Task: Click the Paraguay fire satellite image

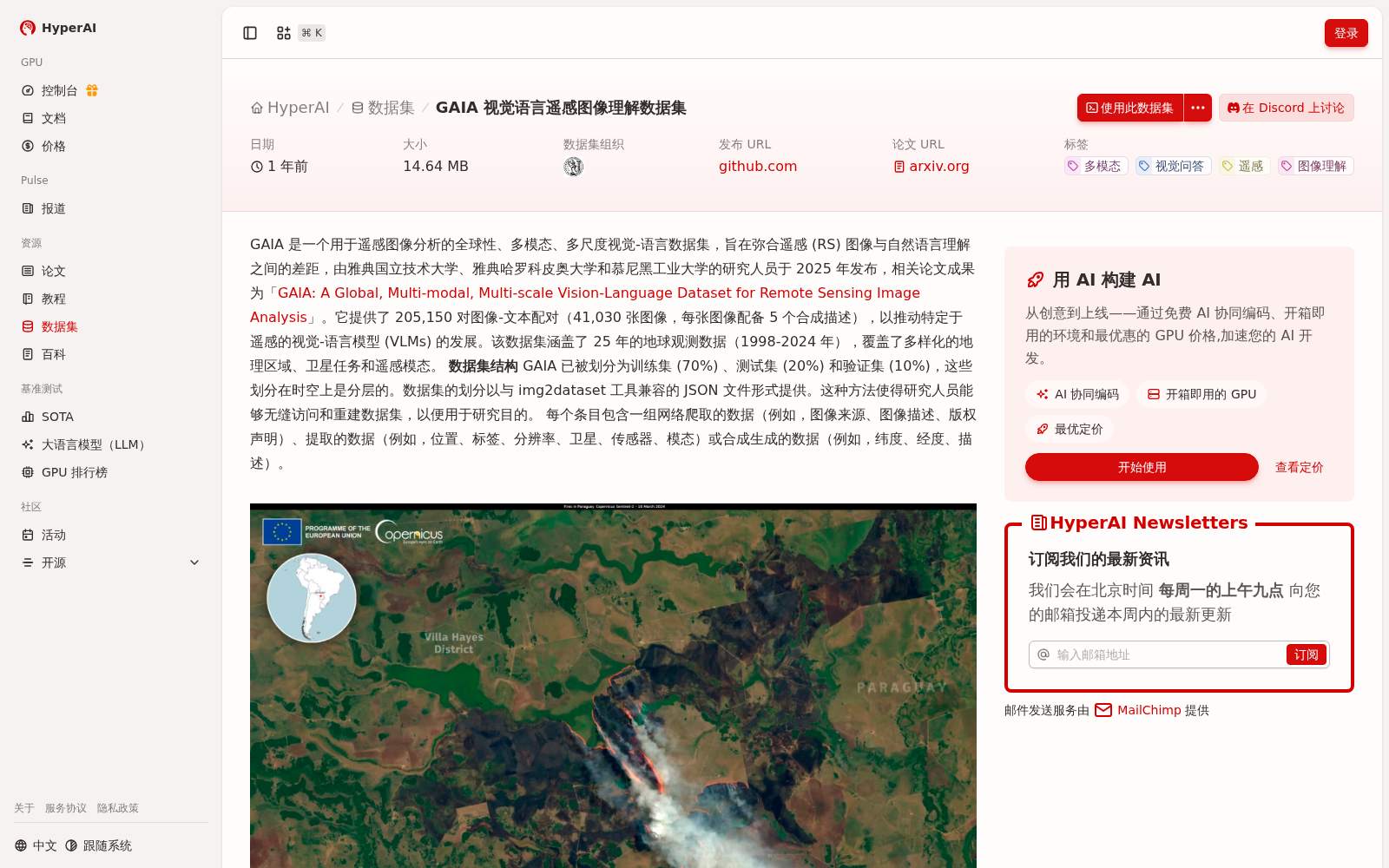Action: (x=613, y=686)
